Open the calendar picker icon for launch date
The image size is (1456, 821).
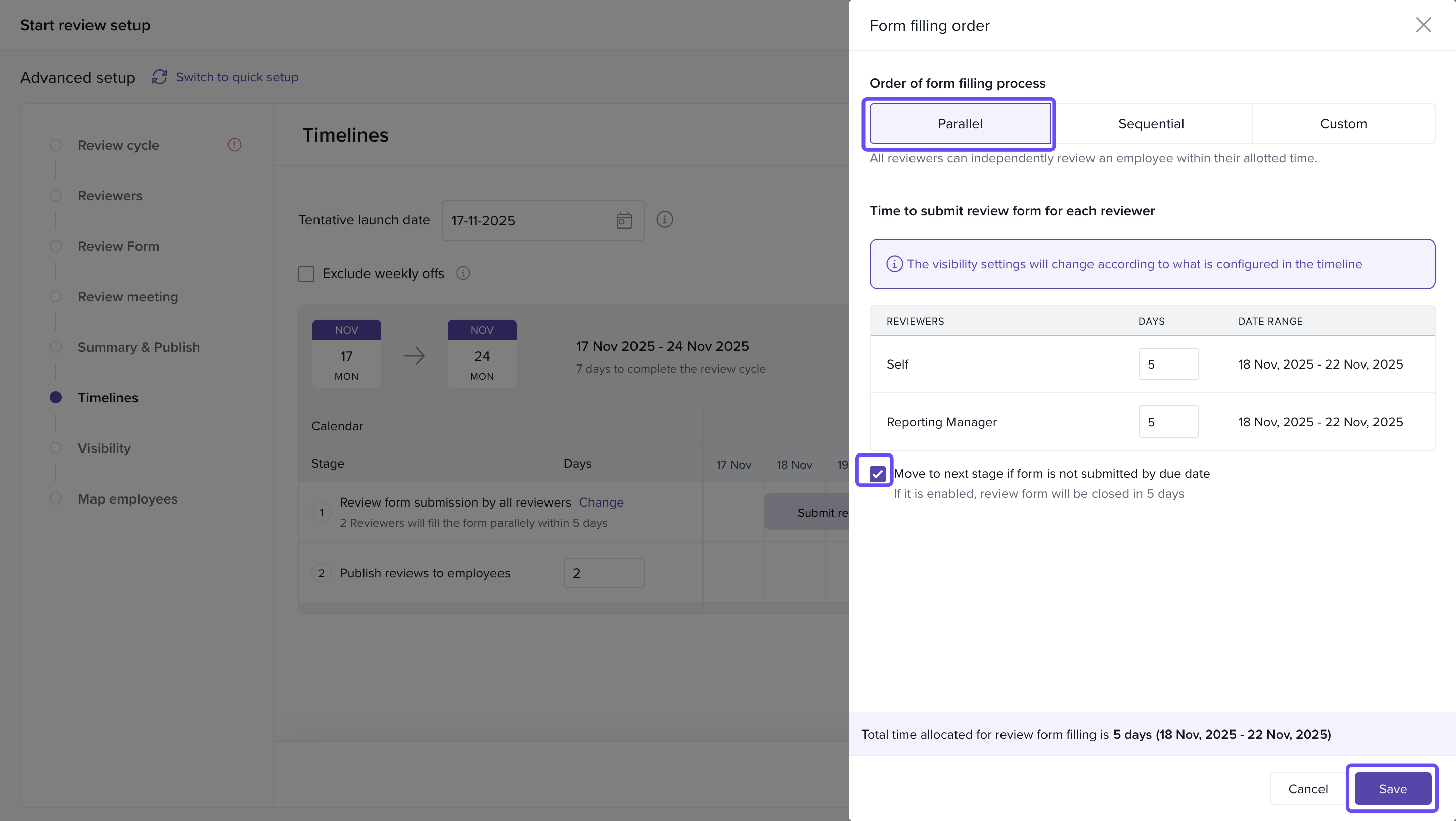624,220
